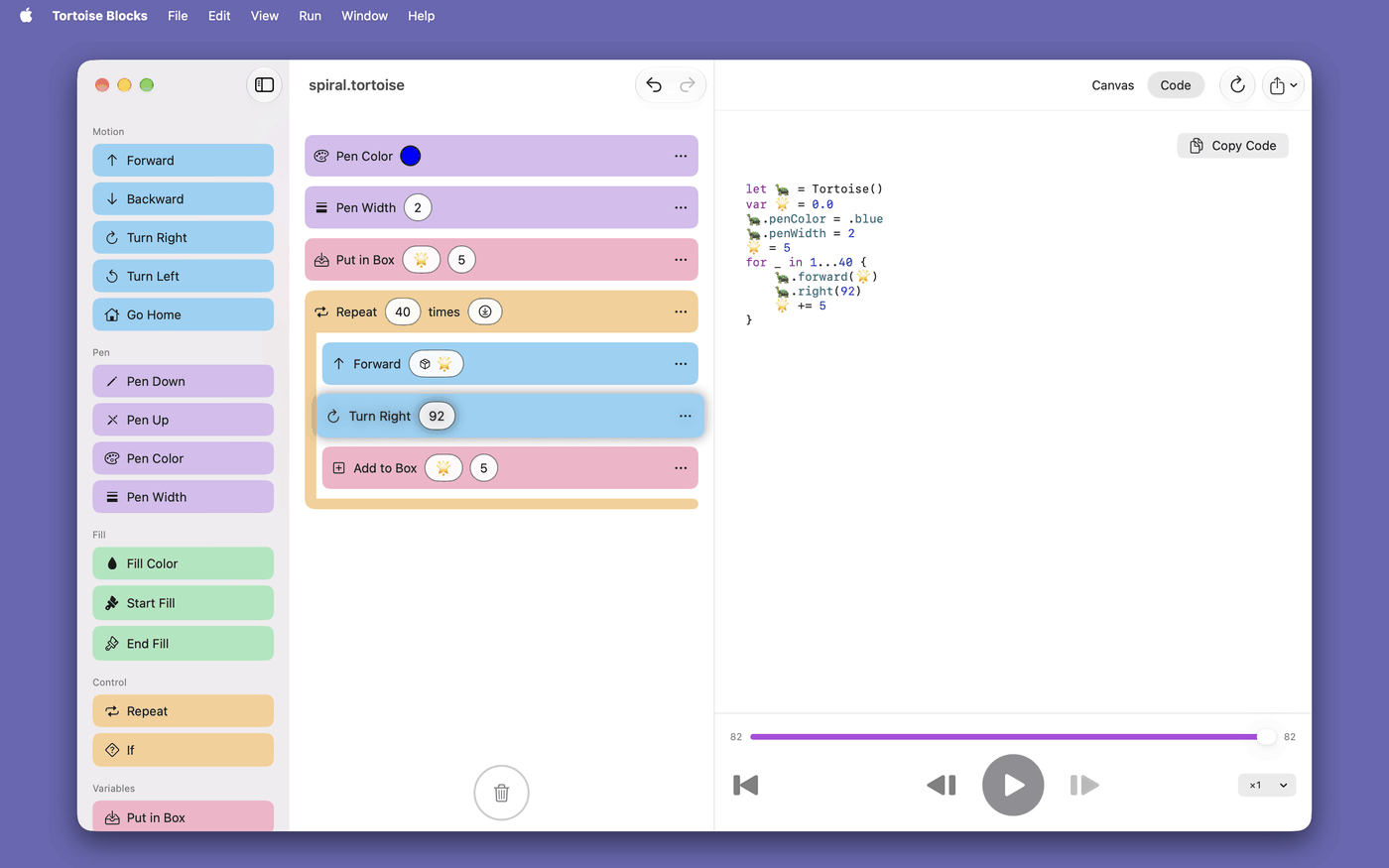
Task: Open the Run menu
Action: (310, 16)
